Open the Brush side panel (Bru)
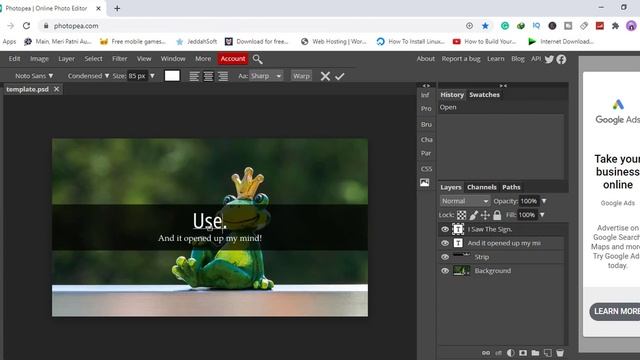This screenshot has width=640, height=360. point(426,124)
